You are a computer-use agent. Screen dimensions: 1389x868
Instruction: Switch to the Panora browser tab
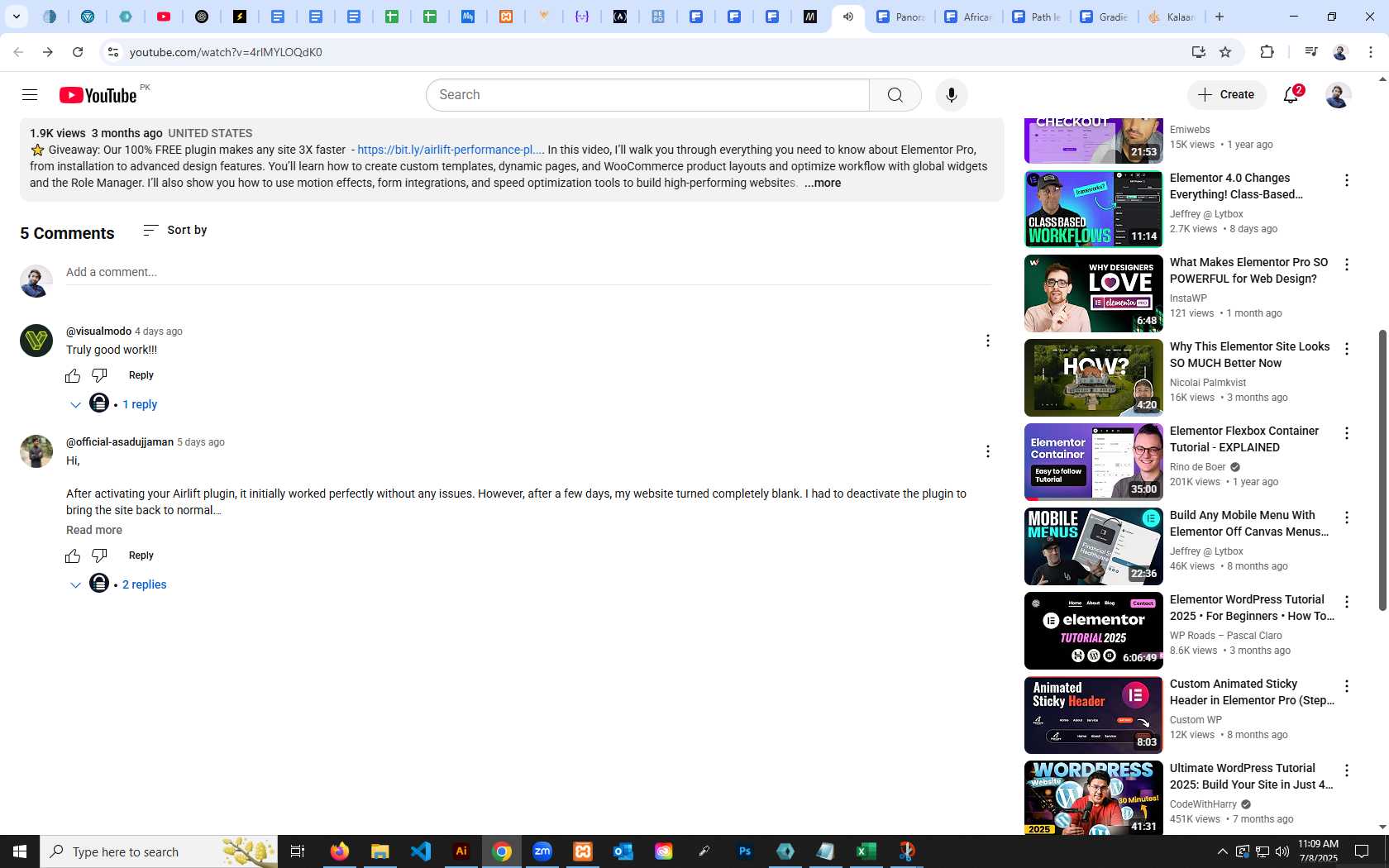900,17
